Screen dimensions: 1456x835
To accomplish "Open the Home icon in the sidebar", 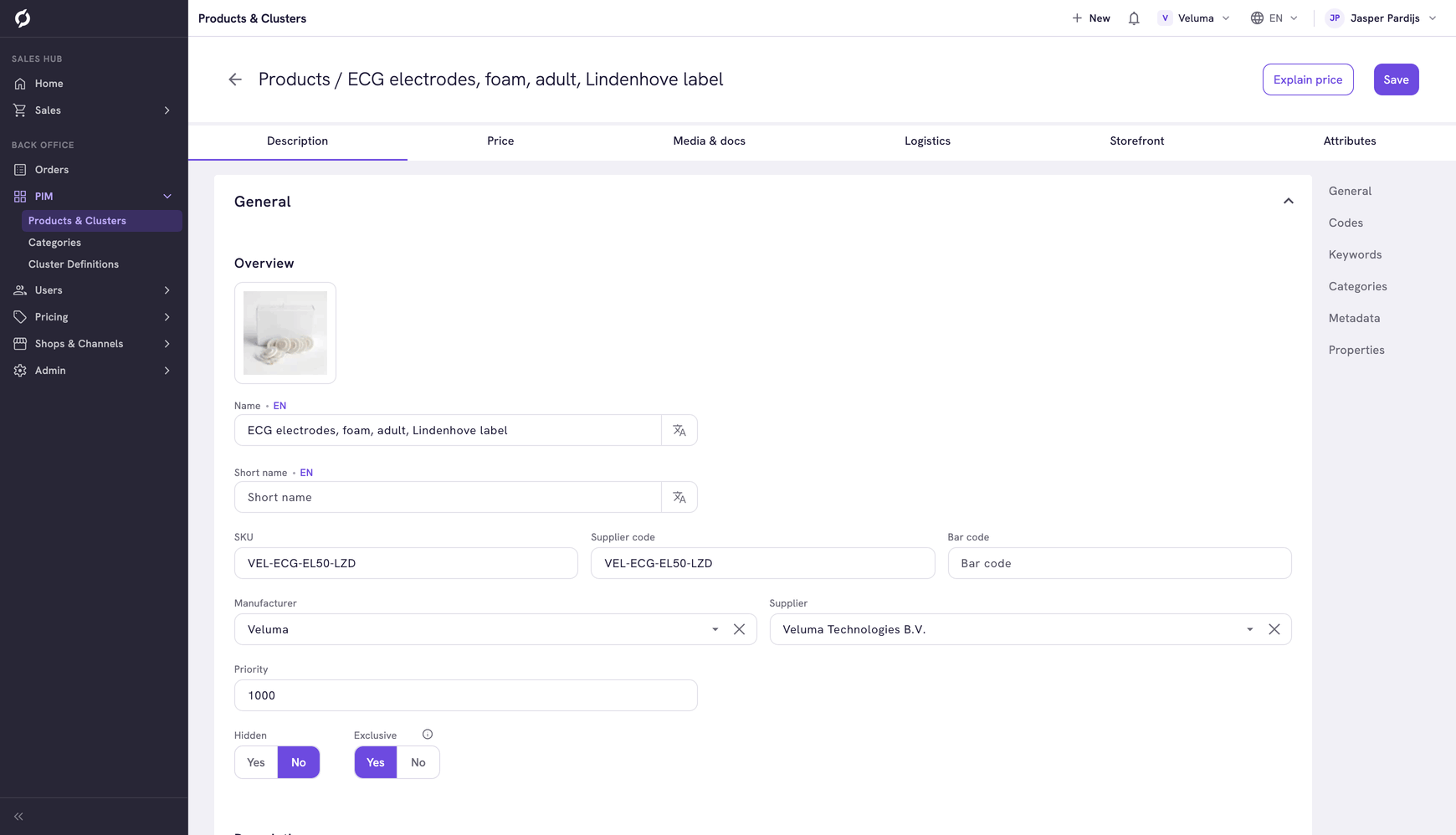I will pyautogui.click(x=20, y=84).
